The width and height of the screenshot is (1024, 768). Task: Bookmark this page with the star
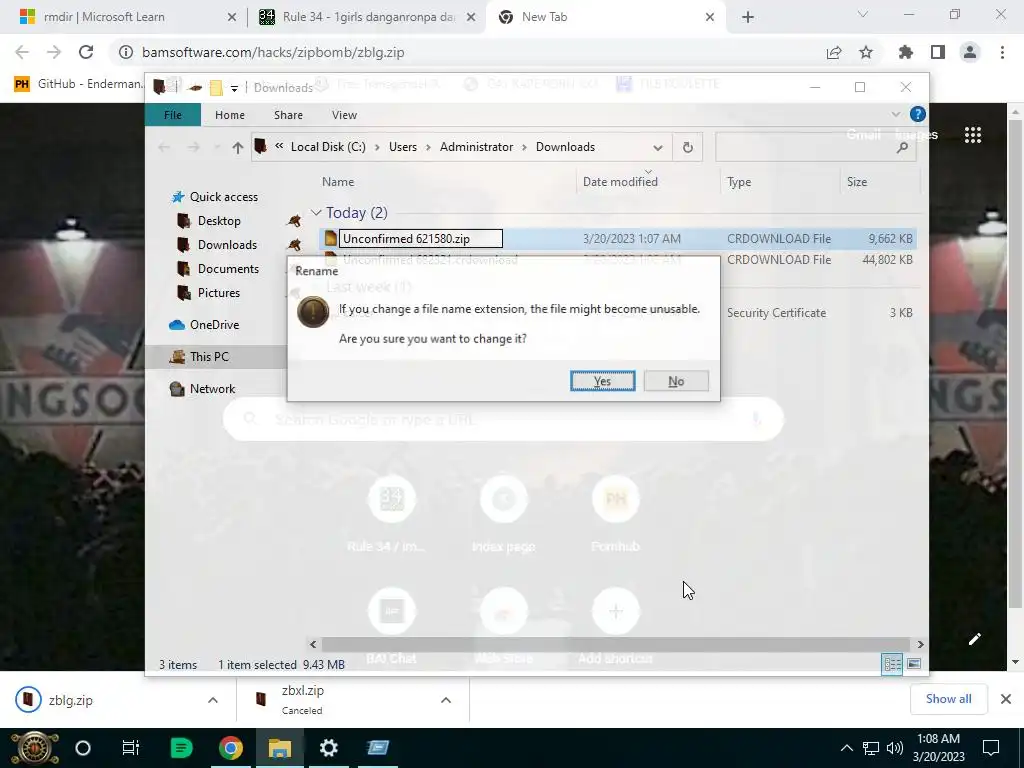click(x=866, y=52)
